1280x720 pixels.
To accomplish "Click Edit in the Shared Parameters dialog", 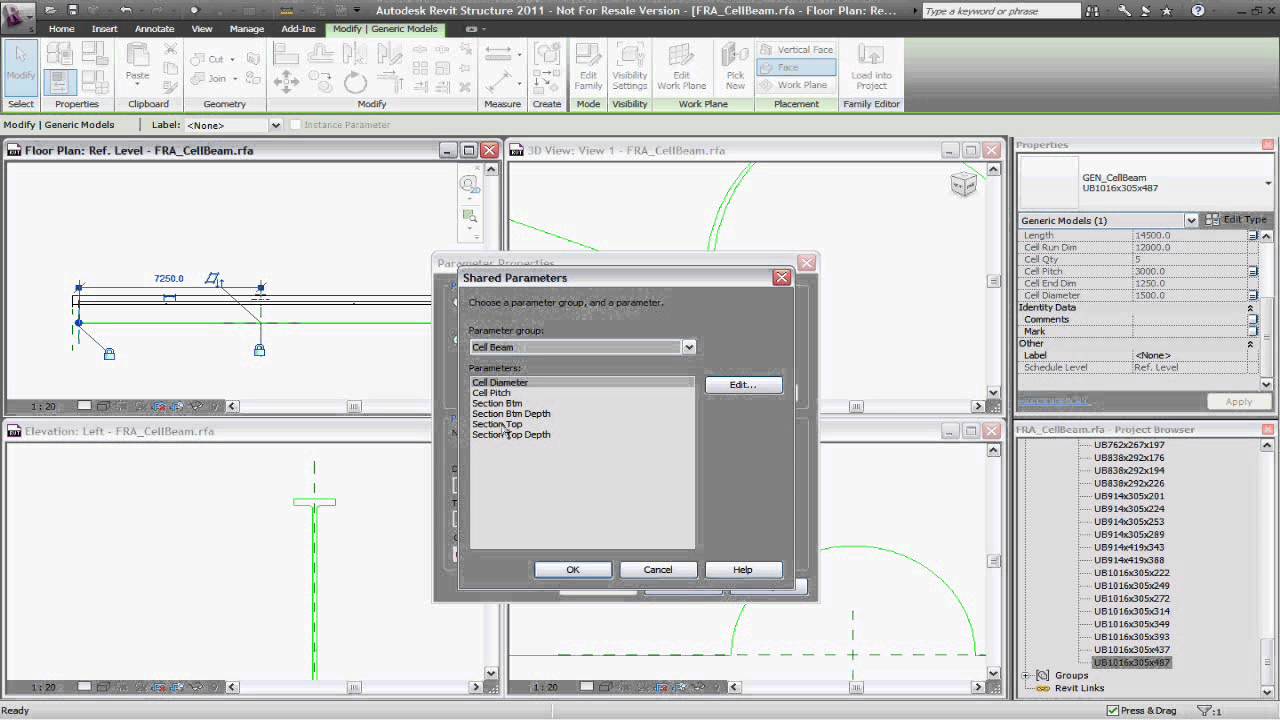I will [743, 384].
